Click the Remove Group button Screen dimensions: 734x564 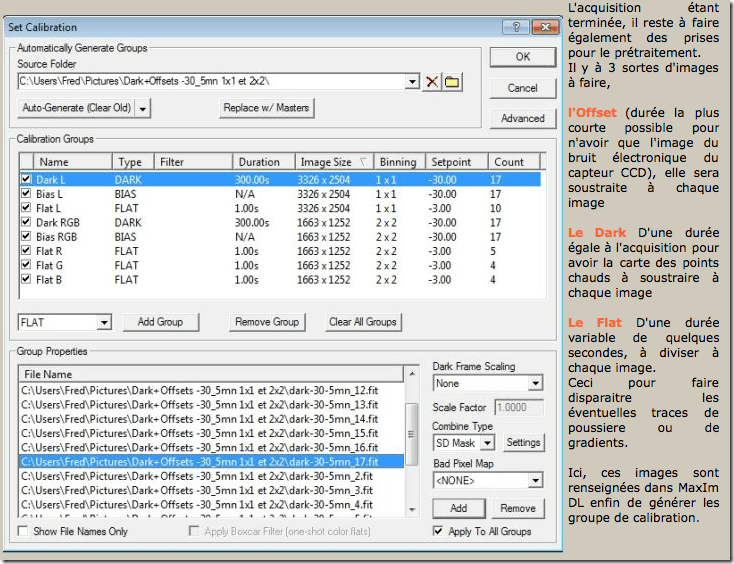(x=267, y=322)
